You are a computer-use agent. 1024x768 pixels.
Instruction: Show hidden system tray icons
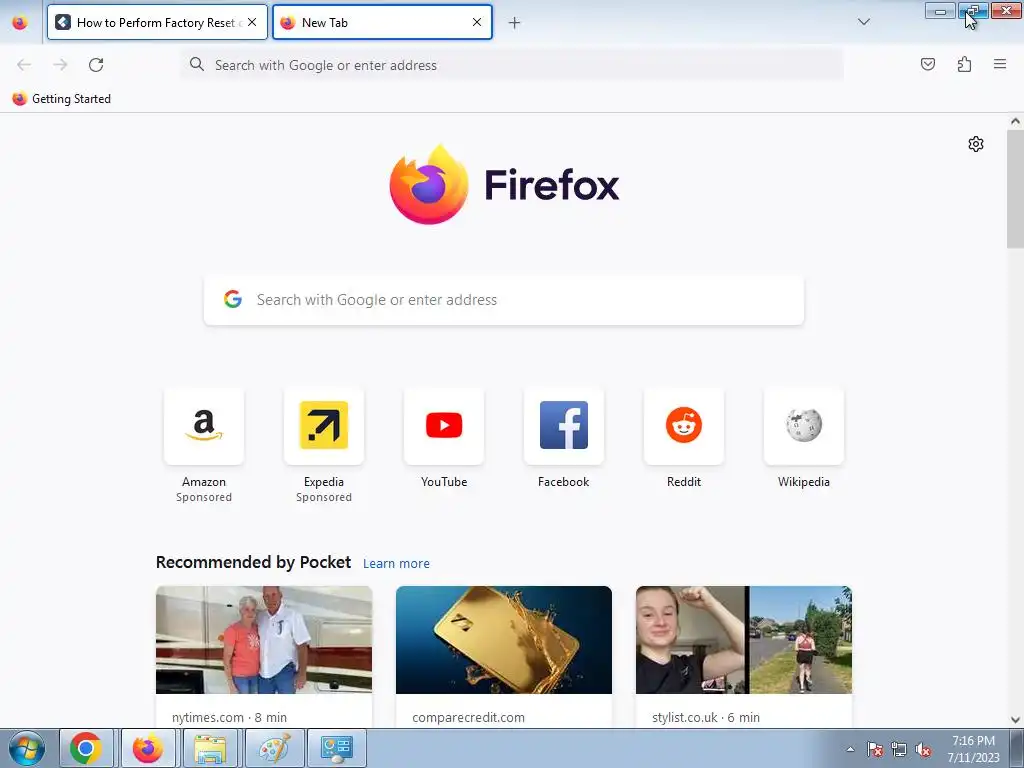(850, 749)
